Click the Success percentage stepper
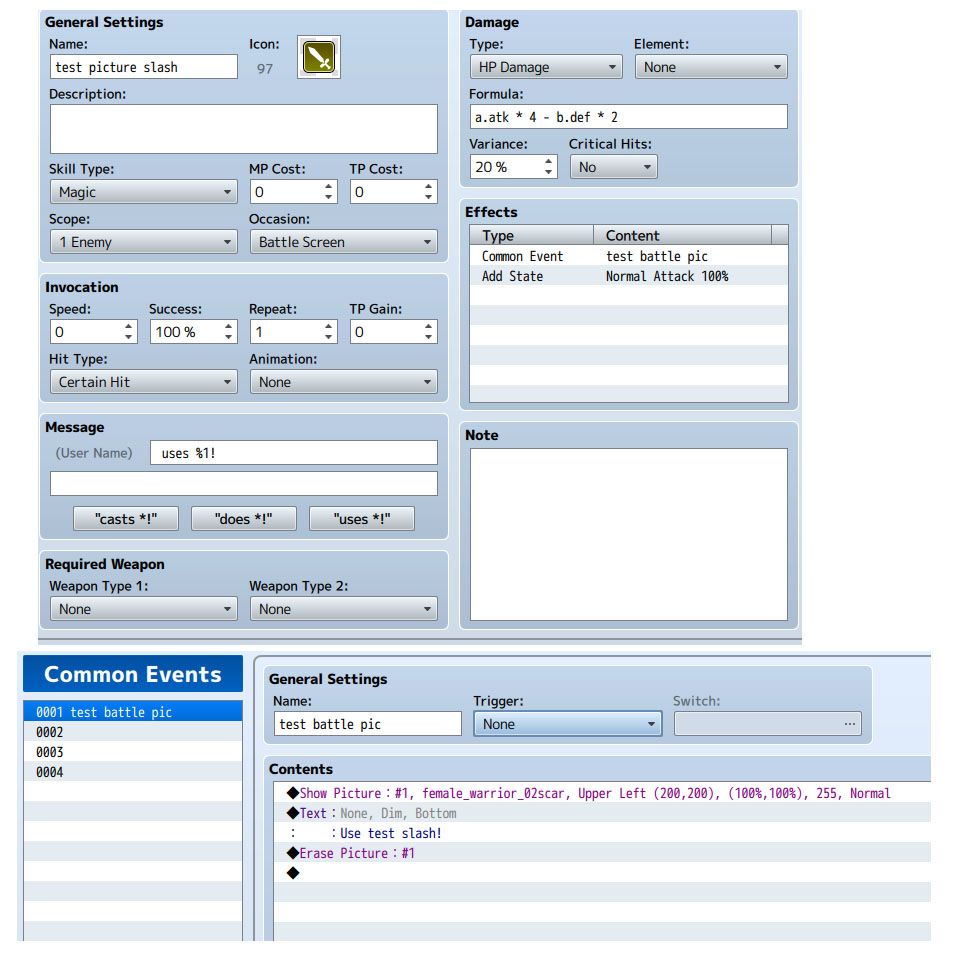This screenshot has height=979, width=978. click(x=194, y=332)
